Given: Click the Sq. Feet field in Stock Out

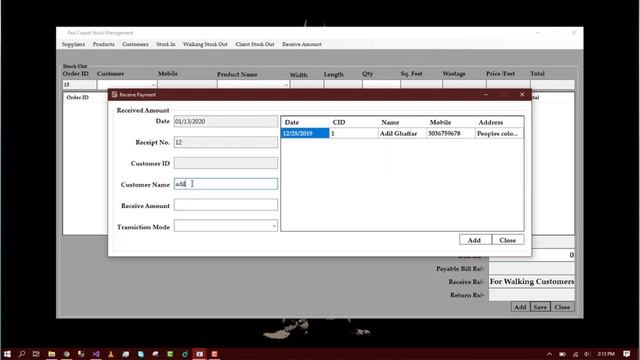Looking at the screenshot, I should pos(421,84).
